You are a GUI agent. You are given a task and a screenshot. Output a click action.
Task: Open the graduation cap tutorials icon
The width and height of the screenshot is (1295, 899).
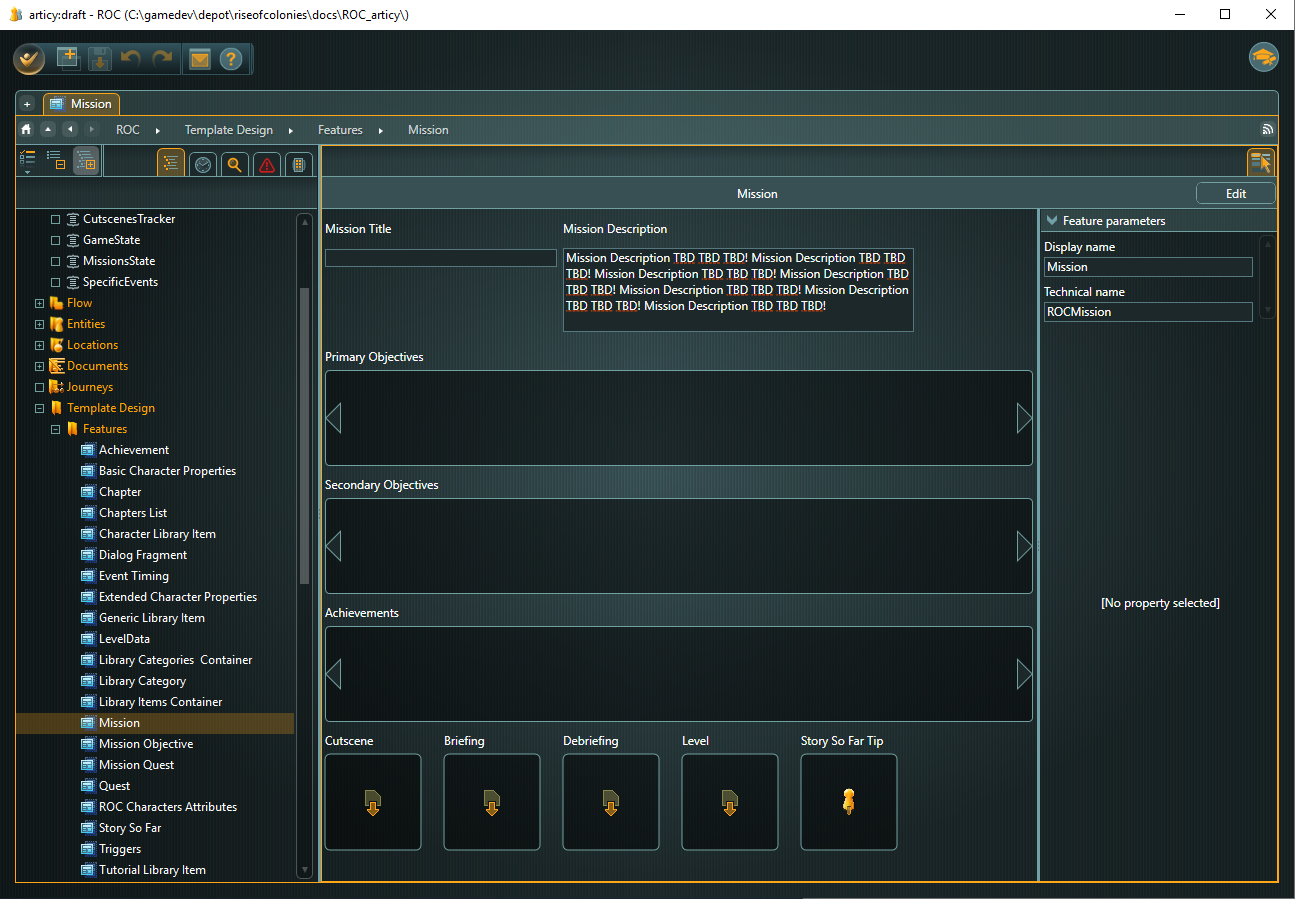click(1263, 57)
